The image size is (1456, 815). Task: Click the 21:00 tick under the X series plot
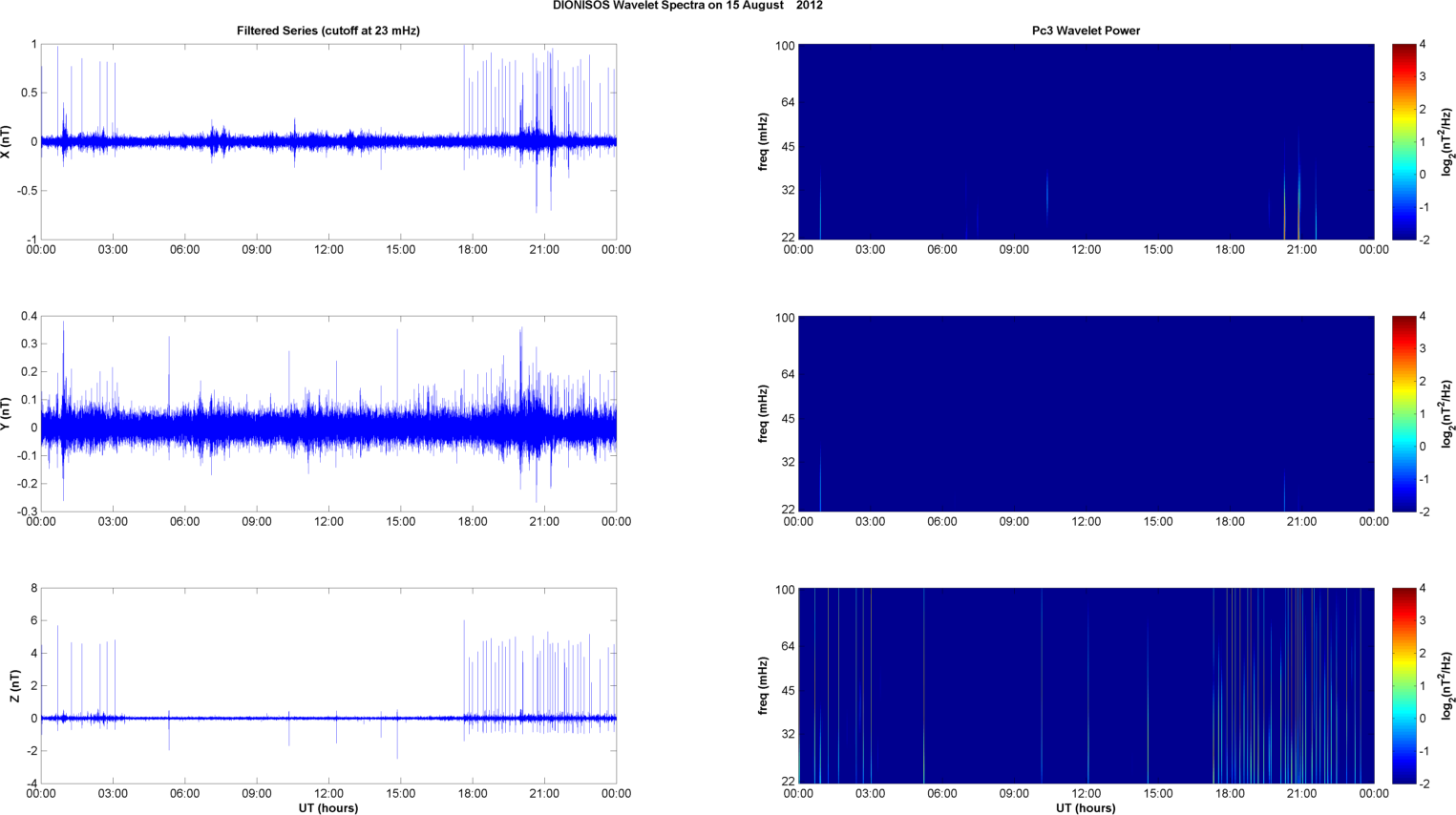pyautogui.click(x=544, y=250)
